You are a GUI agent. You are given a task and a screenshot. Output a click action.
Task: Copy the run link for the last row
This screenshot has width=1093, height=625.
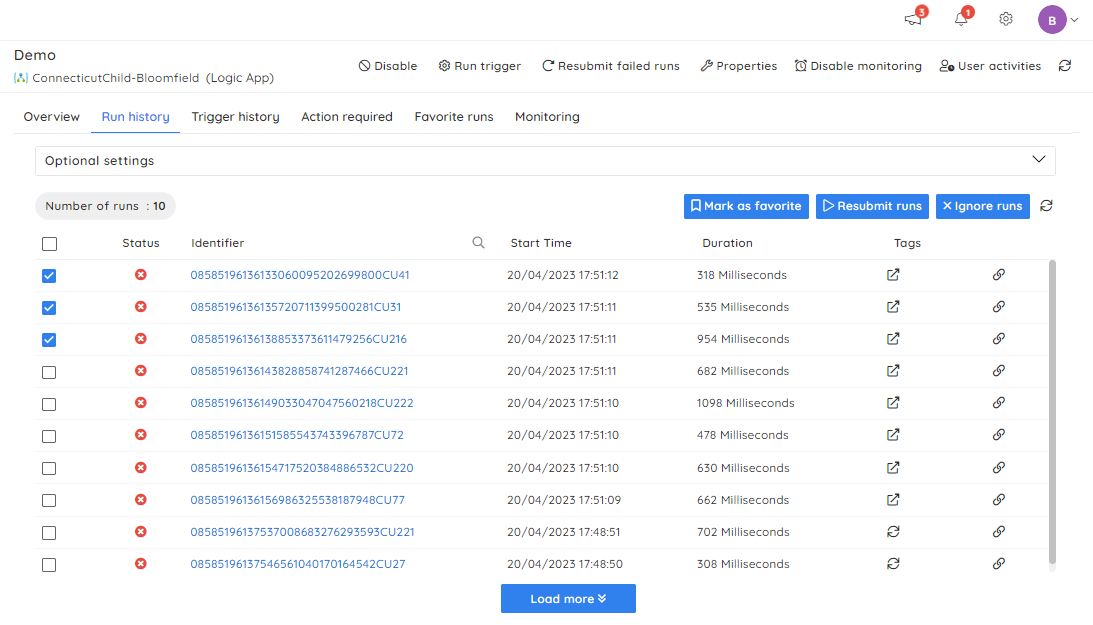pyautogui.click(x=998, y=564)
